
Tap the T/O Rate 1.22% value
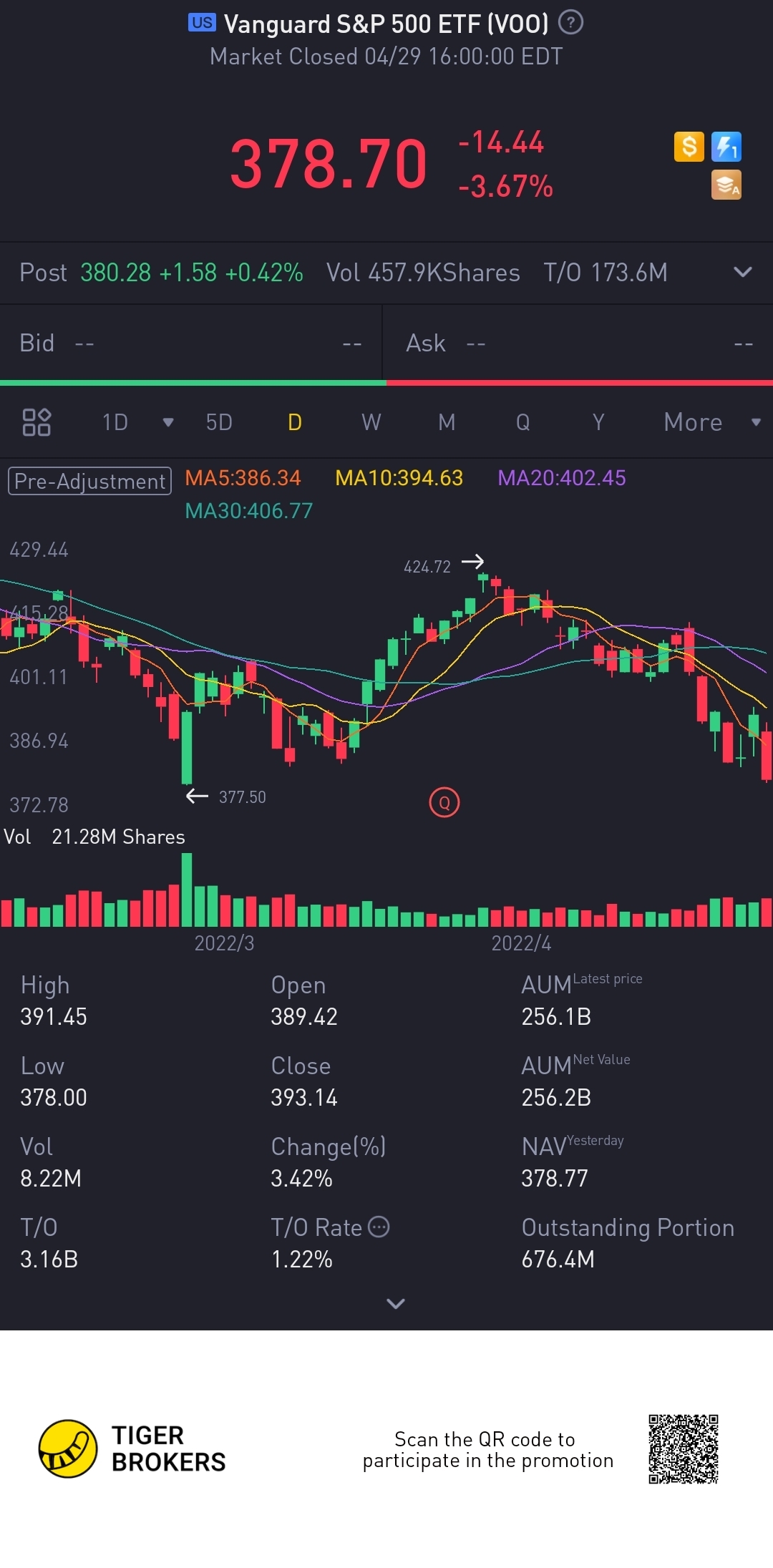click(301, 1259)
